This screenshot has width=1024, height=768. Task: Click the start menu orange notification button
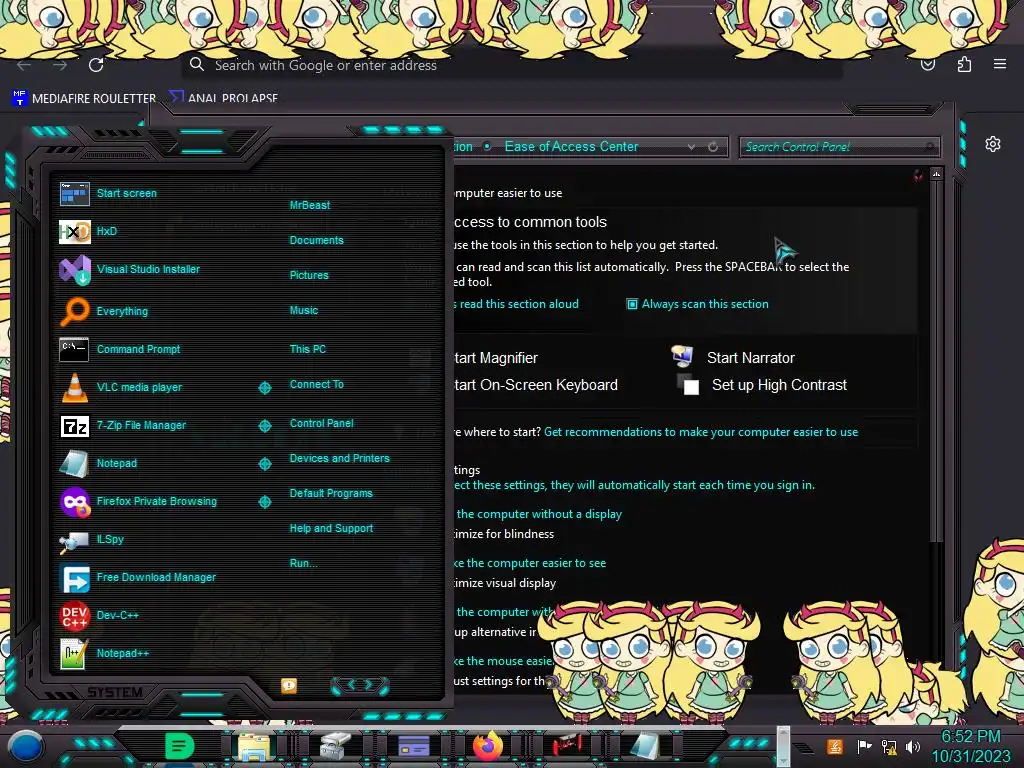point(289,685)
